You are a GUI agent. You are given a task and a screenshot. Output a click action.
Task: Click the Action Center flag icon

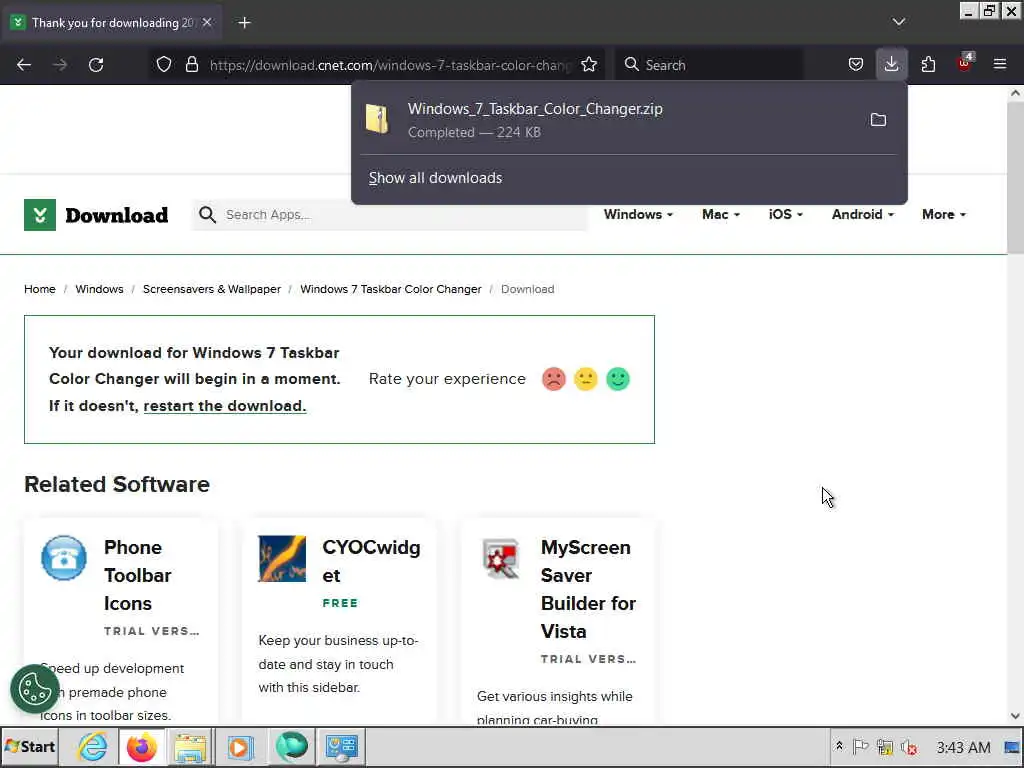click(x=861, y=746)
